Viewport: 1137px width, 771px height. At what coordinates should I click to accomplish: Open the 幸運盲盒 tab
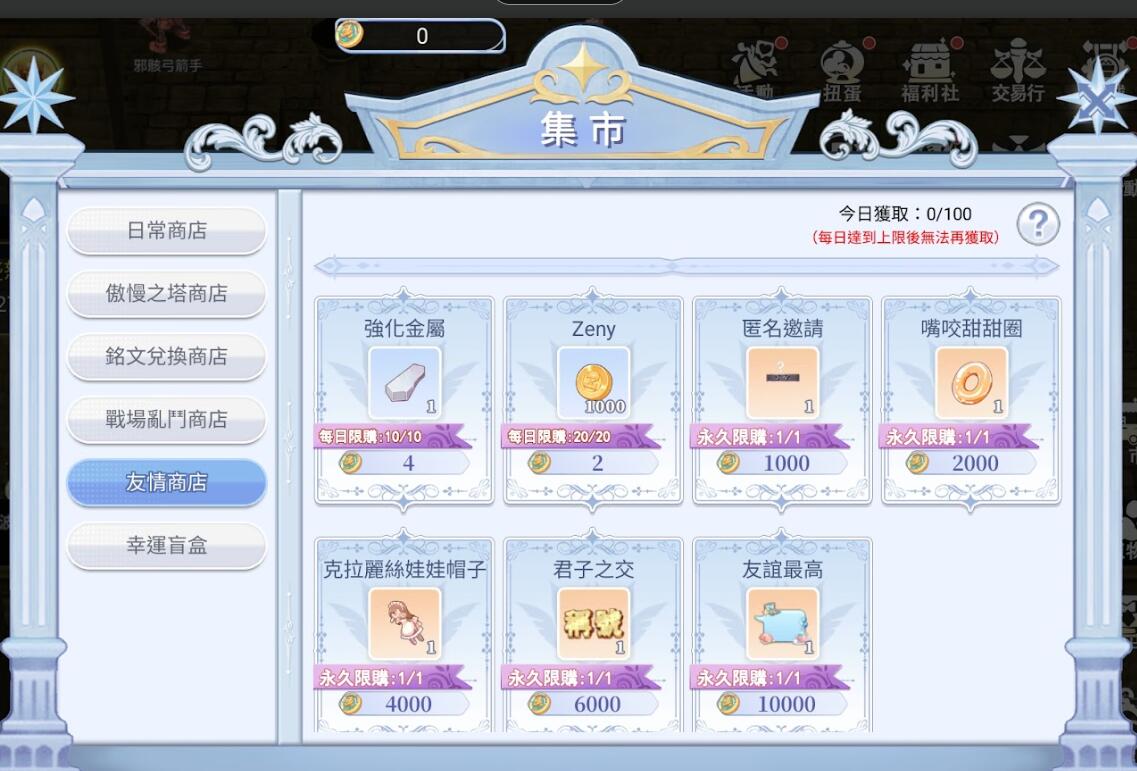tap(167, 545)
